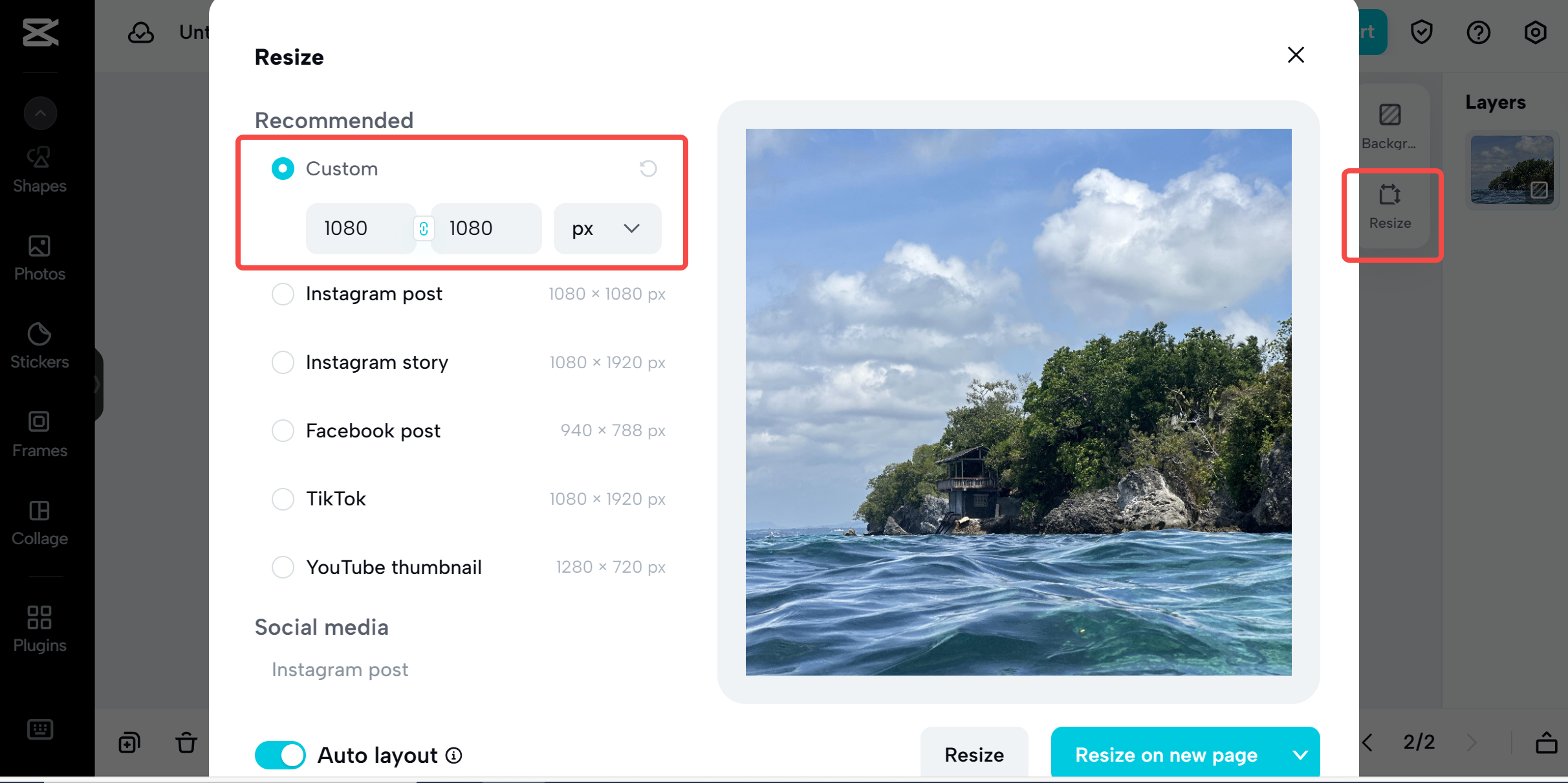Click the Stickers tool in left sidebar
Image resolution: width=1568 pixels, height=783 pixels.
click(x=40, y=347)
